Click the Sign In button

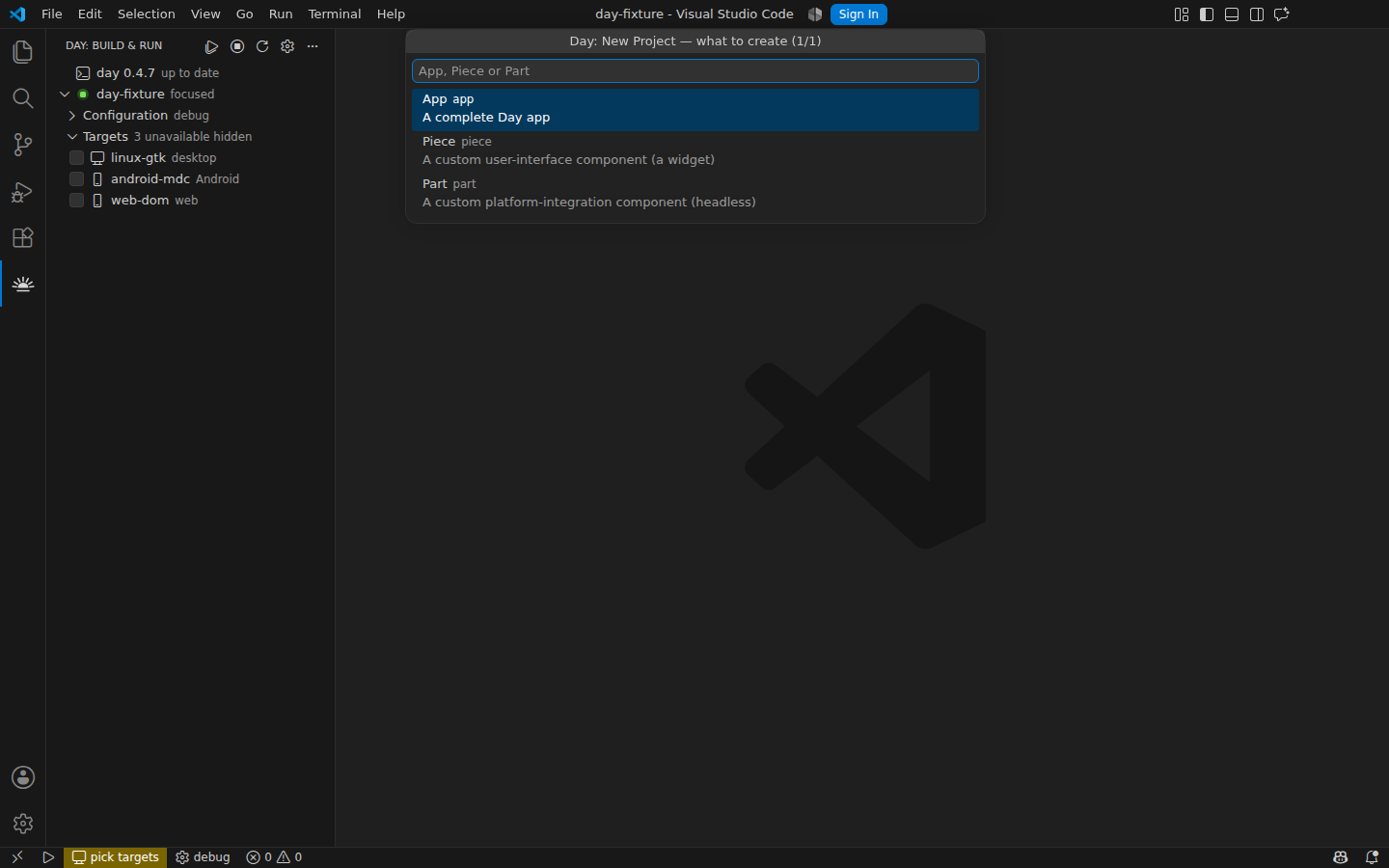pyautogui.click(x=858, y=14)
